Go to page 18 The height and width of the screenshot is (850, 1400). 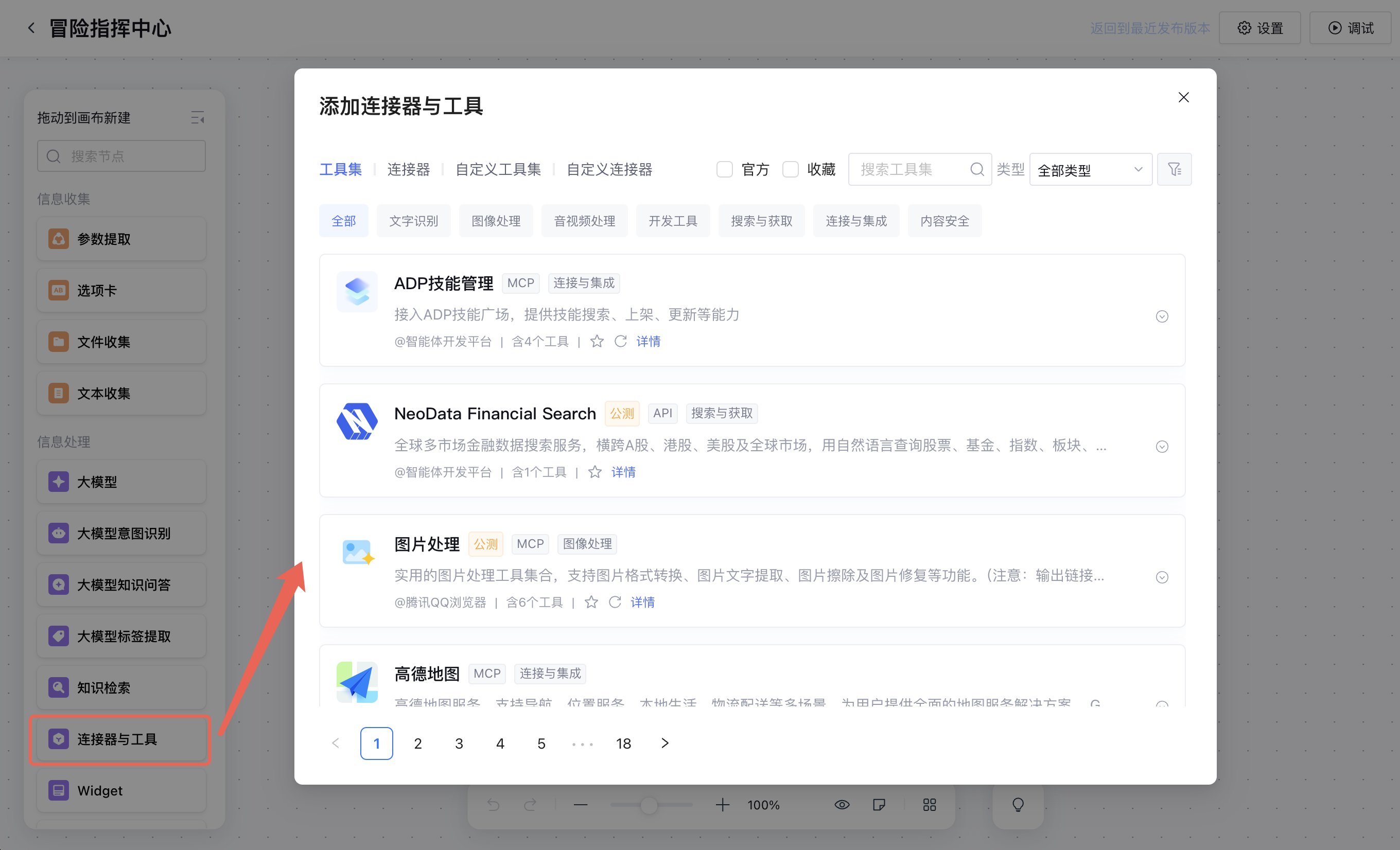click(x=623, y=743)
